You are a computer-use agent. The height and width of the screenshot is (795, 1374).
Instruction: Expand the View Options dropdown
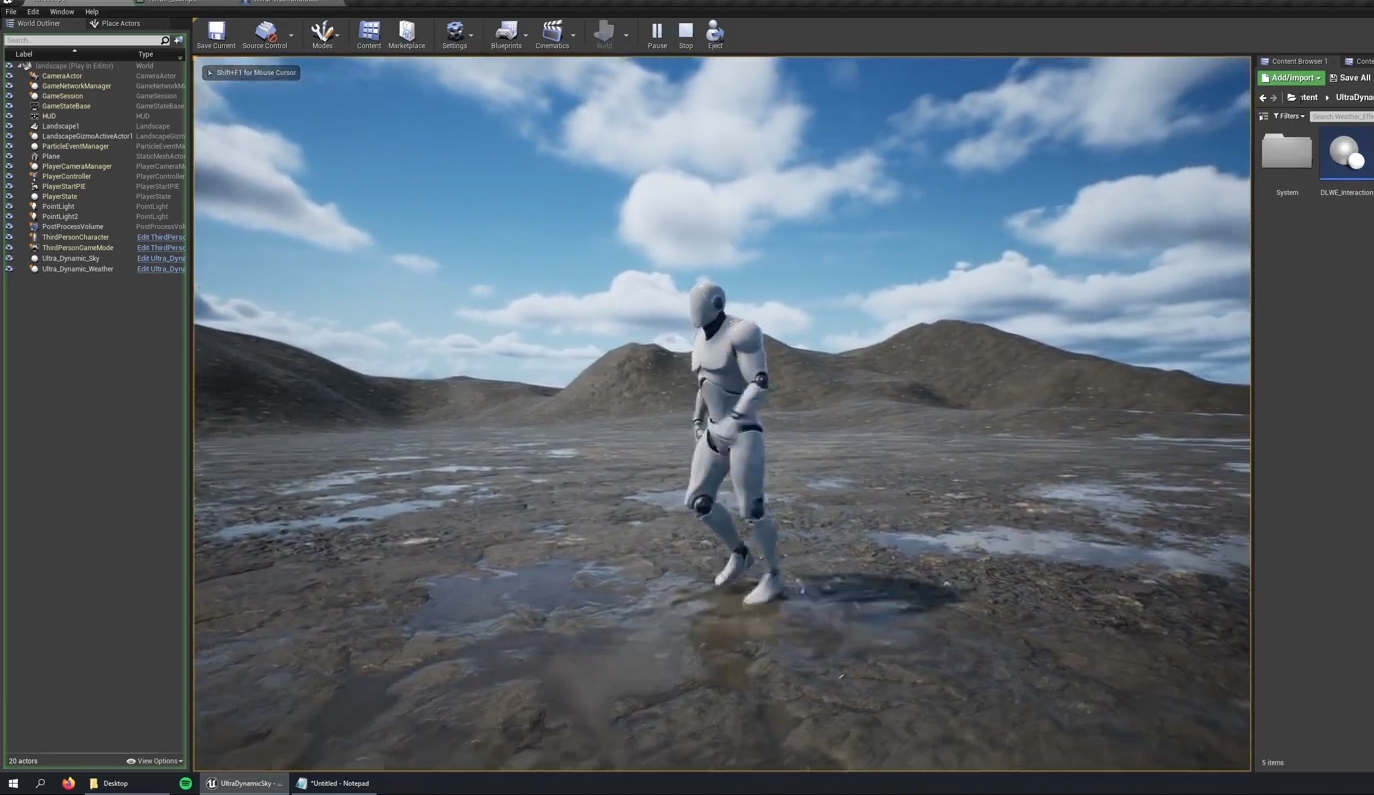click(155, 761)
